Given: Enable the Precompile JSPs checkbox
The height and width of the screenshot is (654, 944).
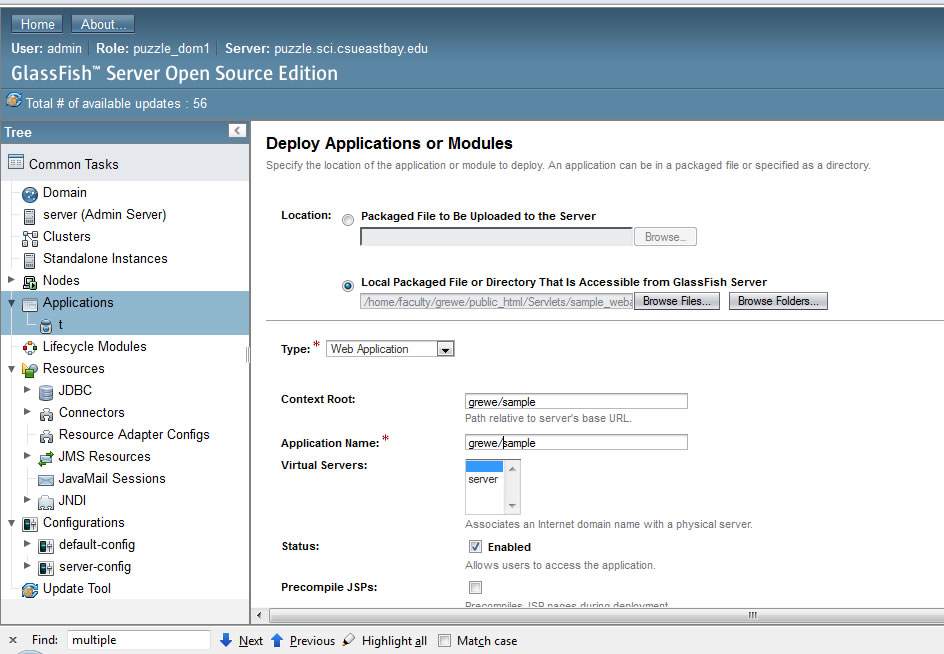Looking at the screenshot, I should pyautogui.click(x=475, y=587).
